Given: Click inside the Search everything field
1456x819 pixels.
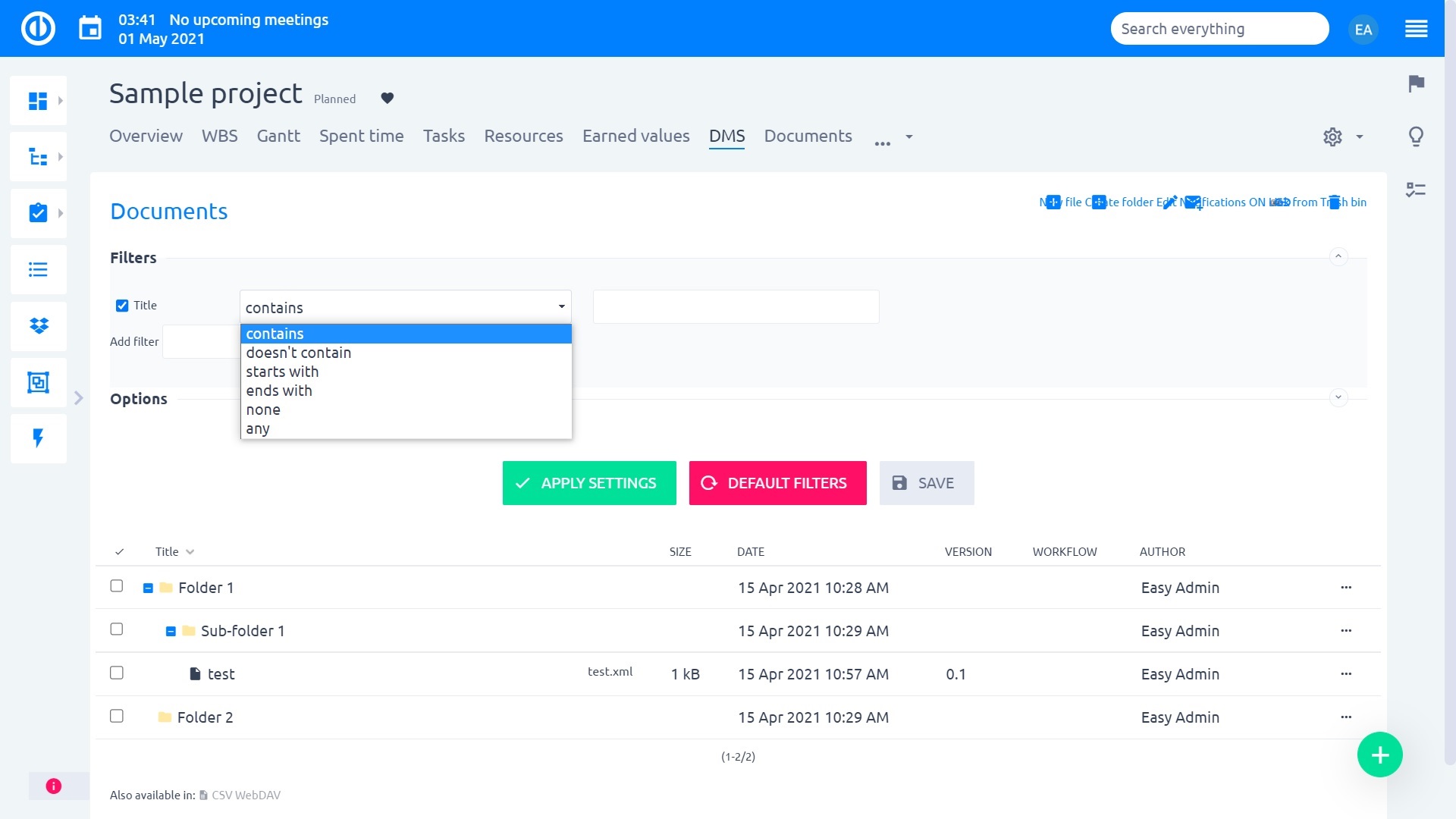Looking at the screenshot, I should click(1219, 28).
